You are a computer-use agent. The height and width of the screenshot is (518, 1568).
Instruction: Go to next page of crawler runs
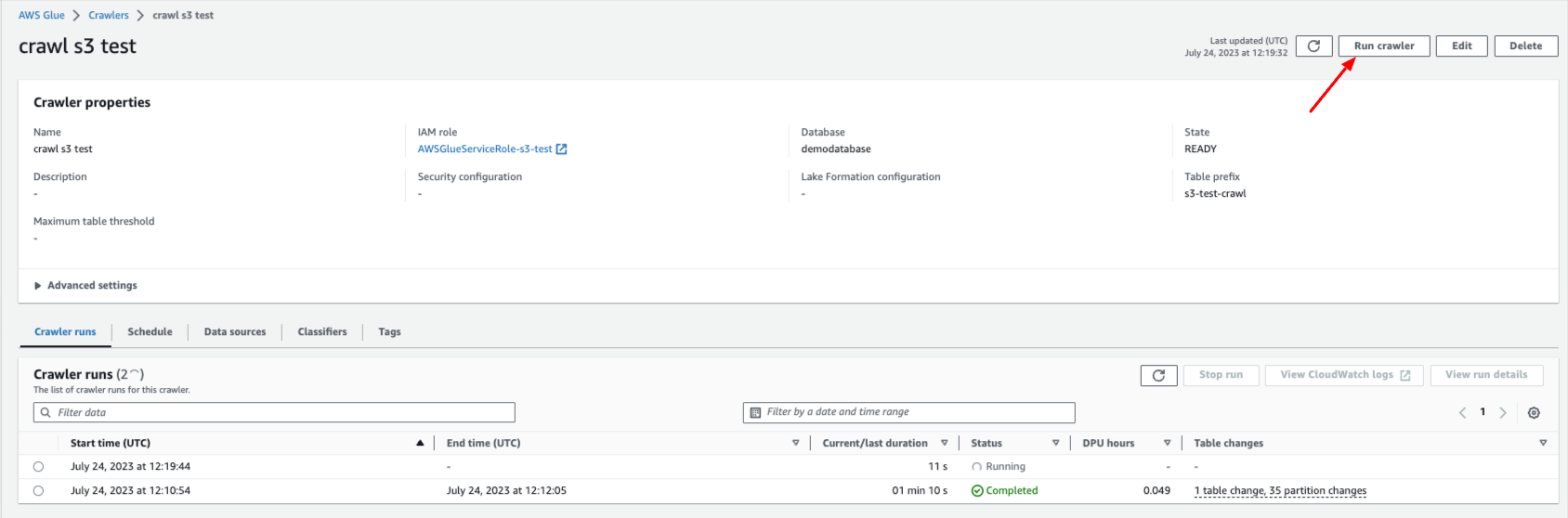tap(1503, 413)
